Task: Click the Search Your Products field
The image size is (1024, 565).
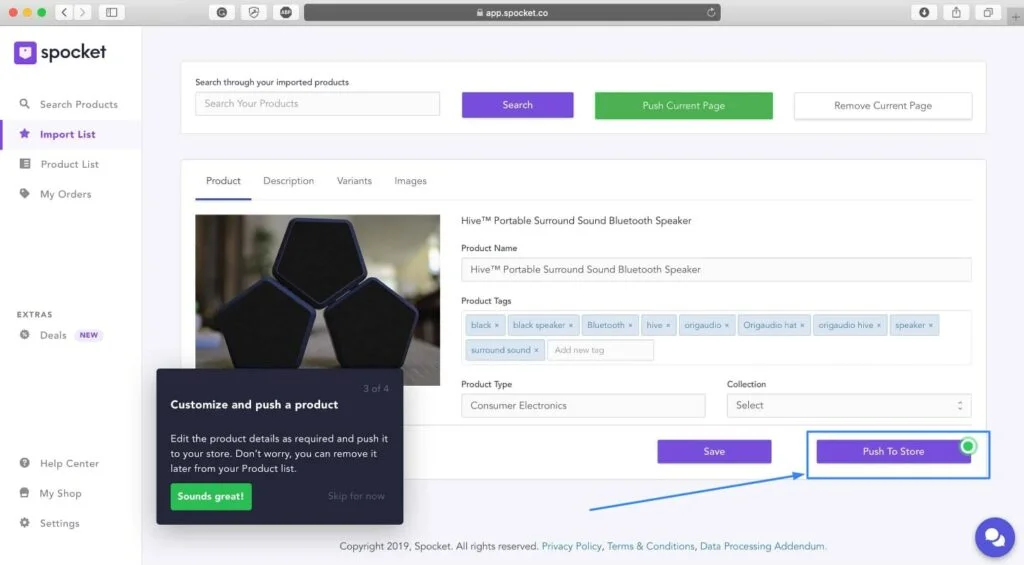Action: coord(317,104)
